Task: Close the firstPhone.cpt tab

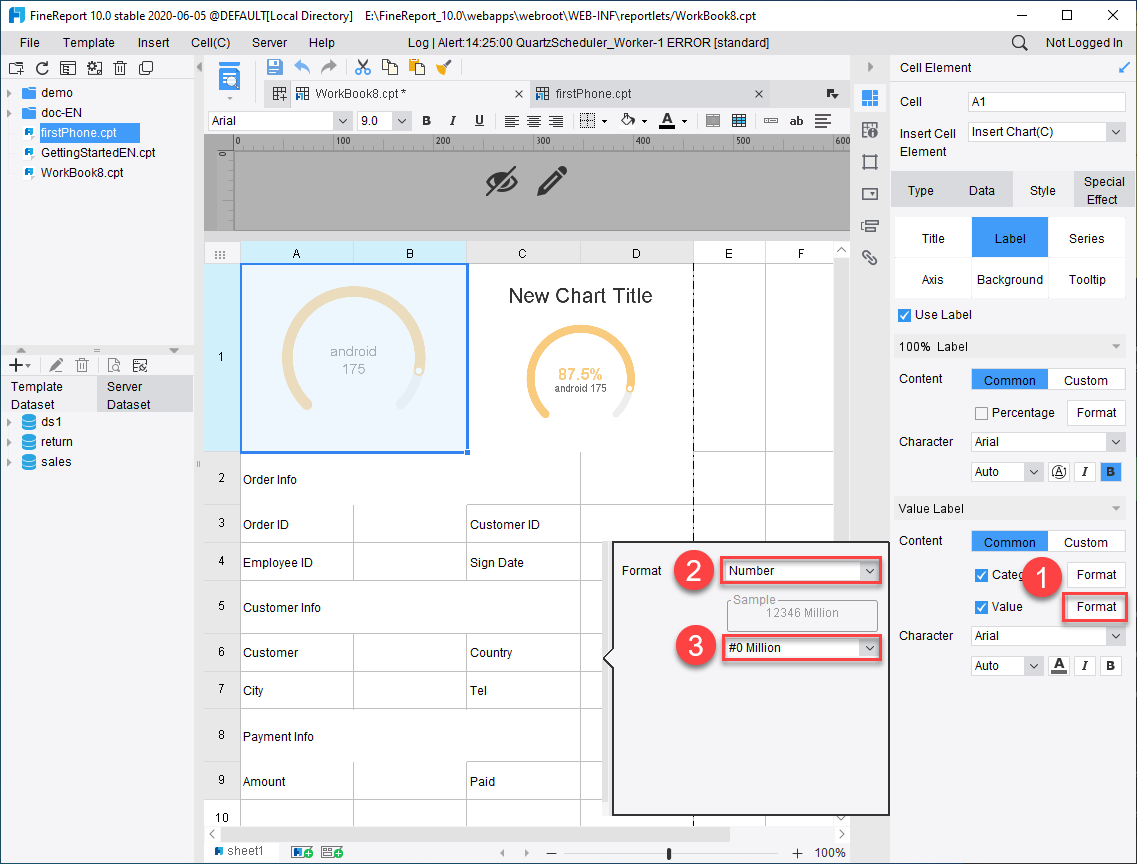Action: pyautogui.click(x=758, y=94)
